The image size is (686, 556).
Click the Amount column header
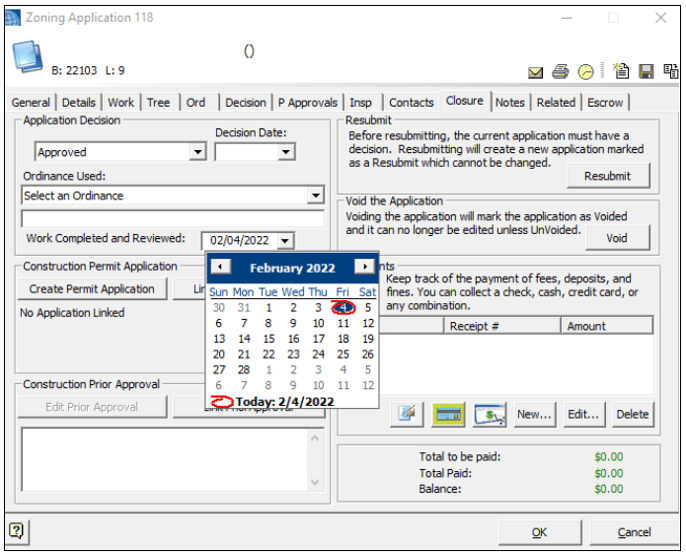pos(607,326)
